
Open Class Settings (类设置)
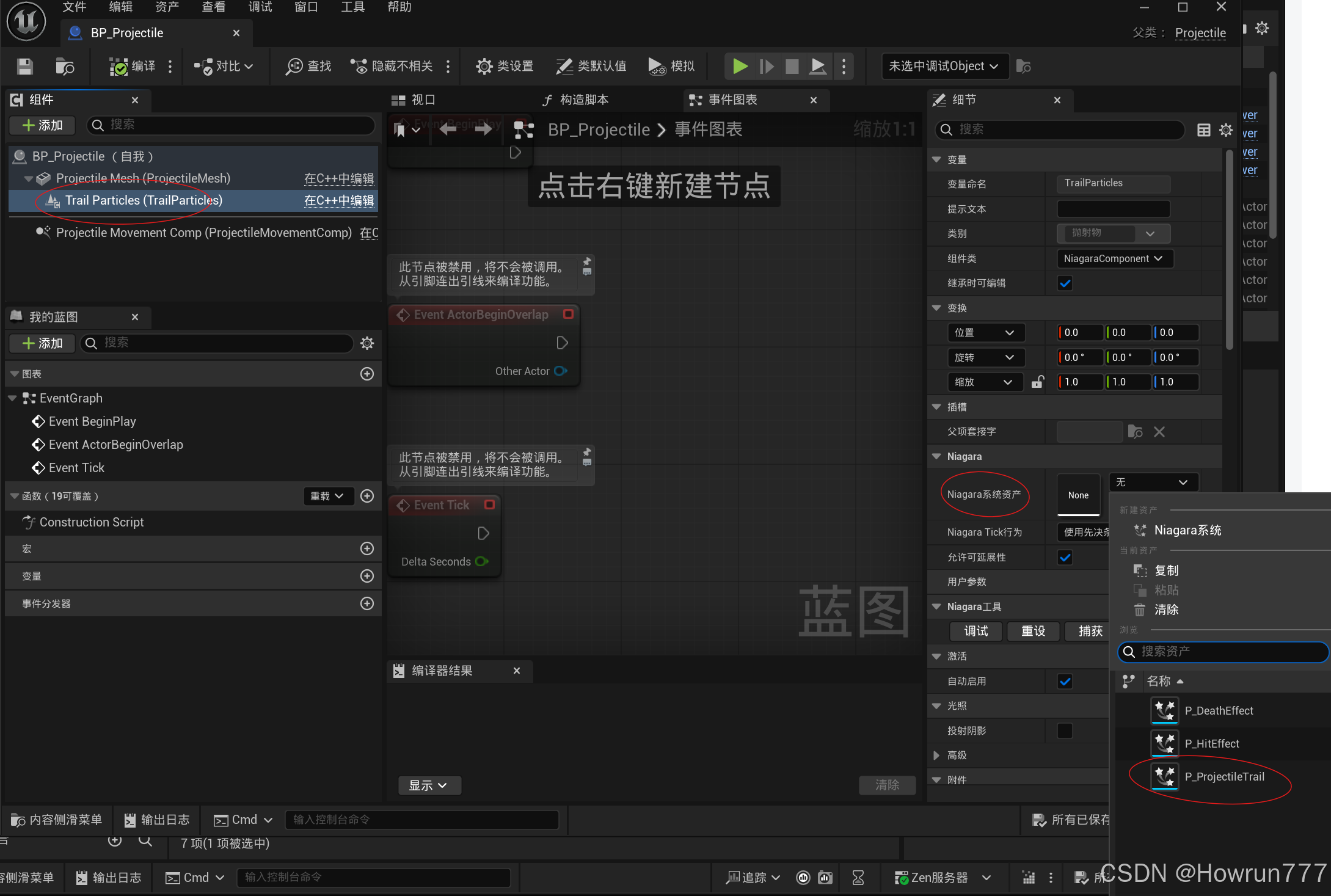(505, 67)
